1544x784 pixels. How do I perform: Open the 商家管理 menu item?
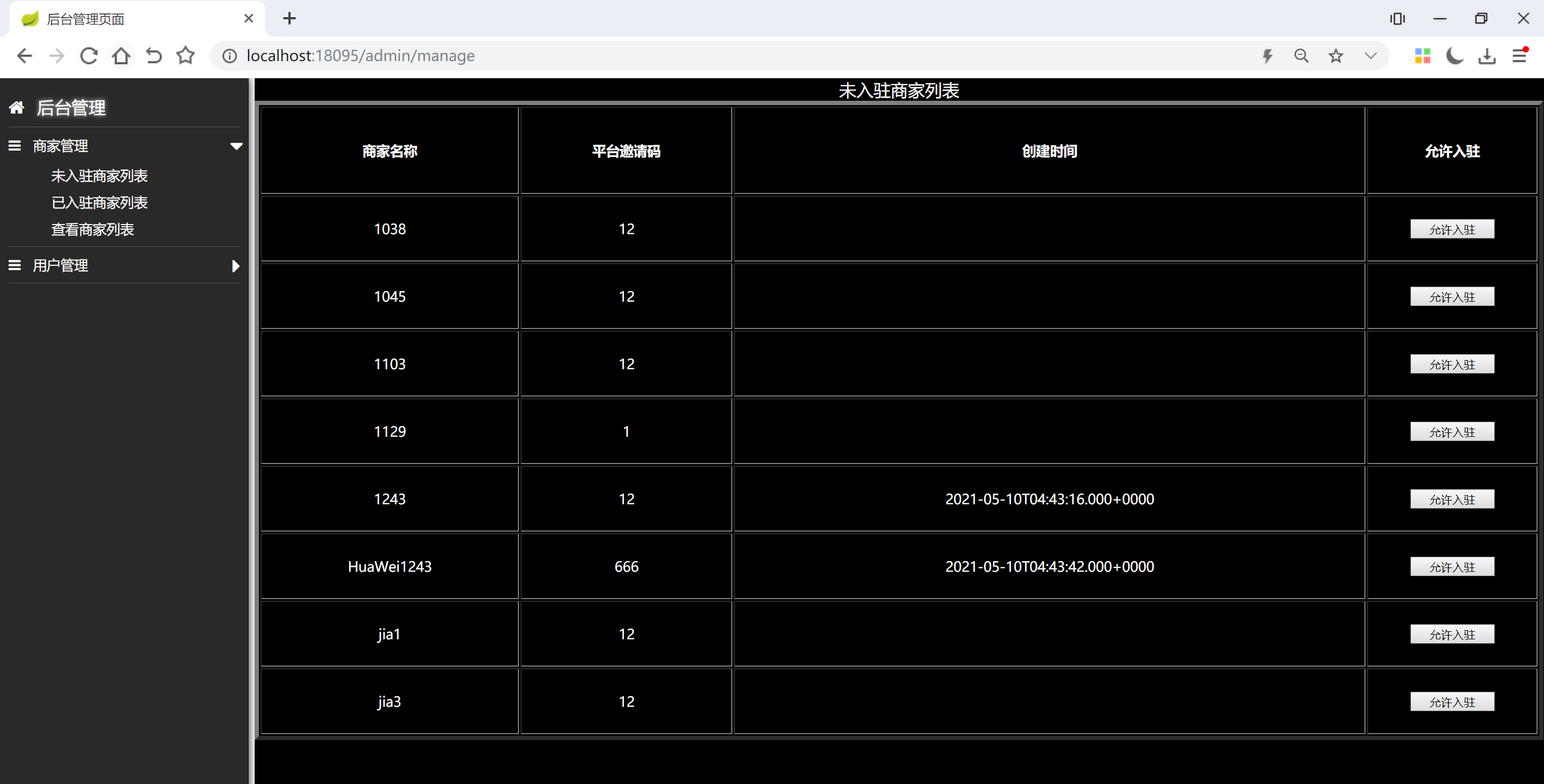click(x=61, y=146)
